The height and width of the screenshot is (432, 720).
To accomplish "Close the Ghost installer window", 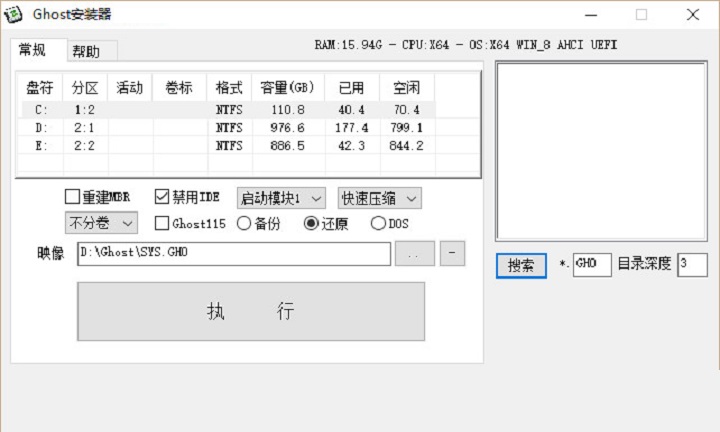I will (x=693, y=15).
